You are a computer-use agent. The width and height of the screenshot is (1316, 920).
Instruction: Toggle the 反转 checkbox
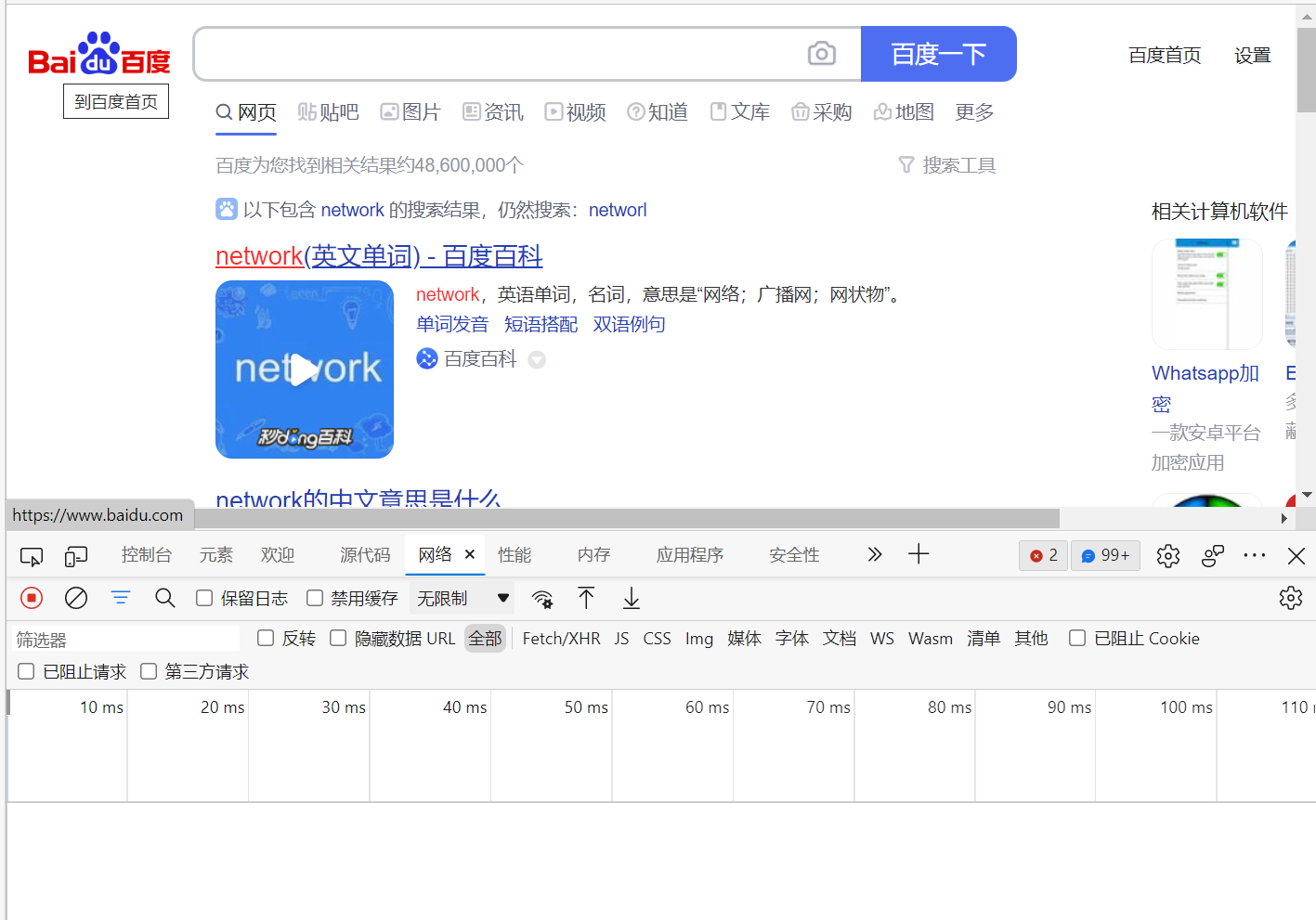[x=266, y=638]
